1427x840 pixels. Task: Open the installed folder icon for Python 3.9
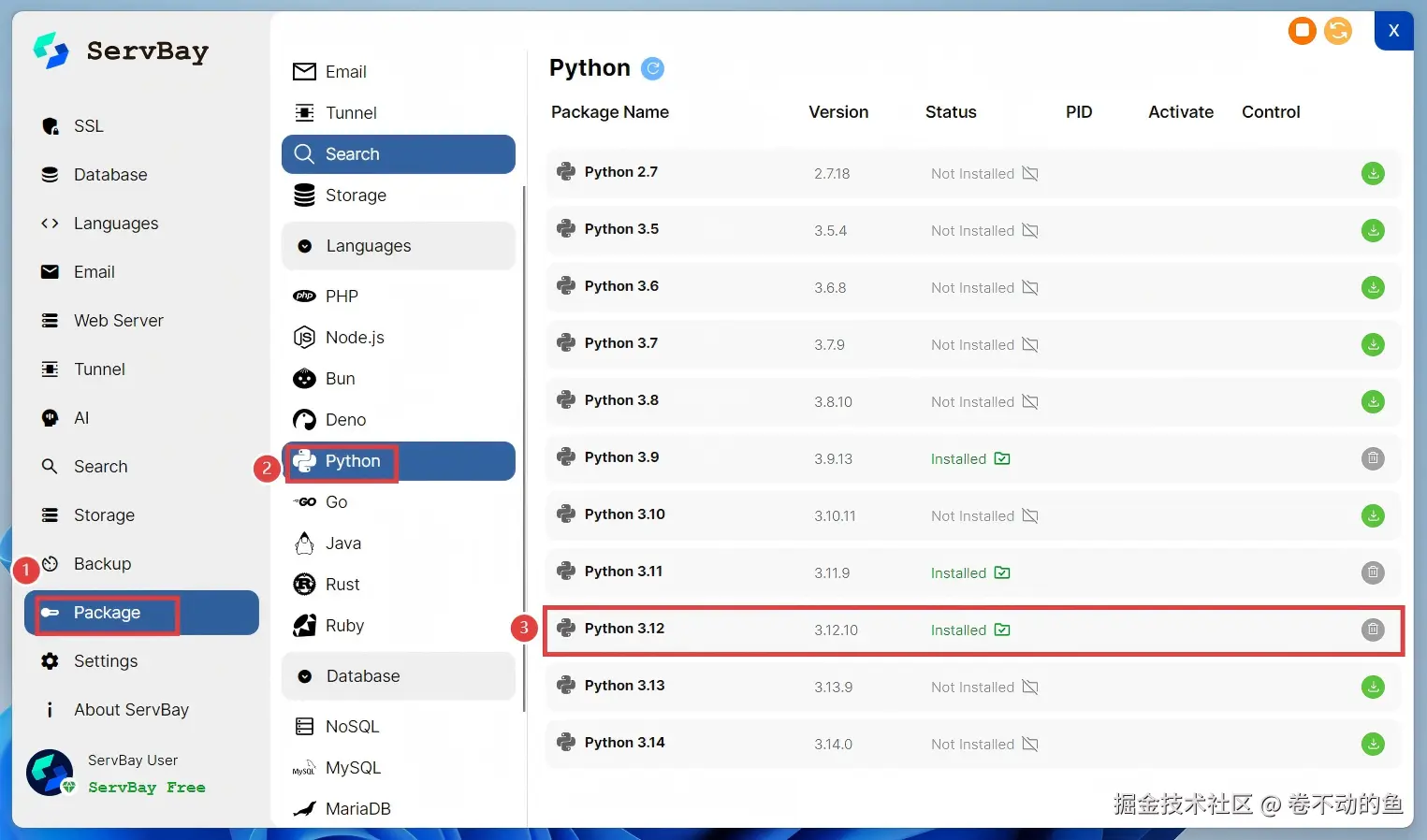coord(1002,458)
